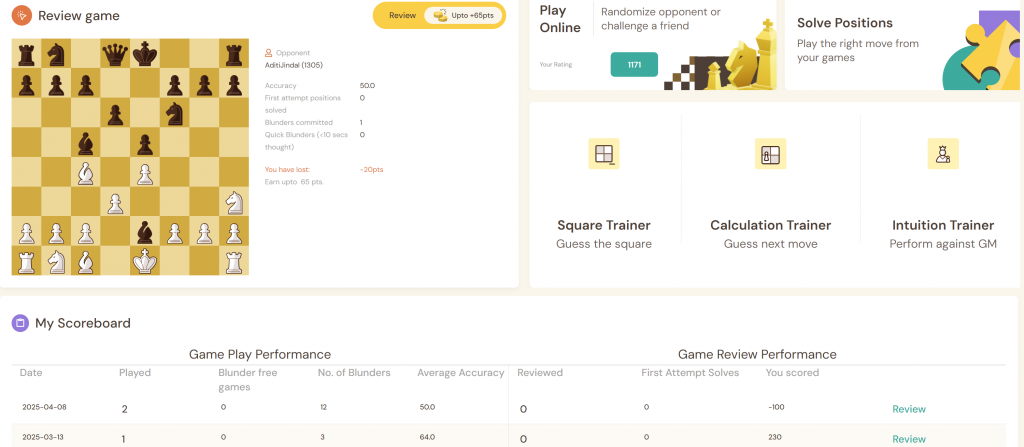
Task: Select the white rook on a1
Action: (x=26, y=261)
